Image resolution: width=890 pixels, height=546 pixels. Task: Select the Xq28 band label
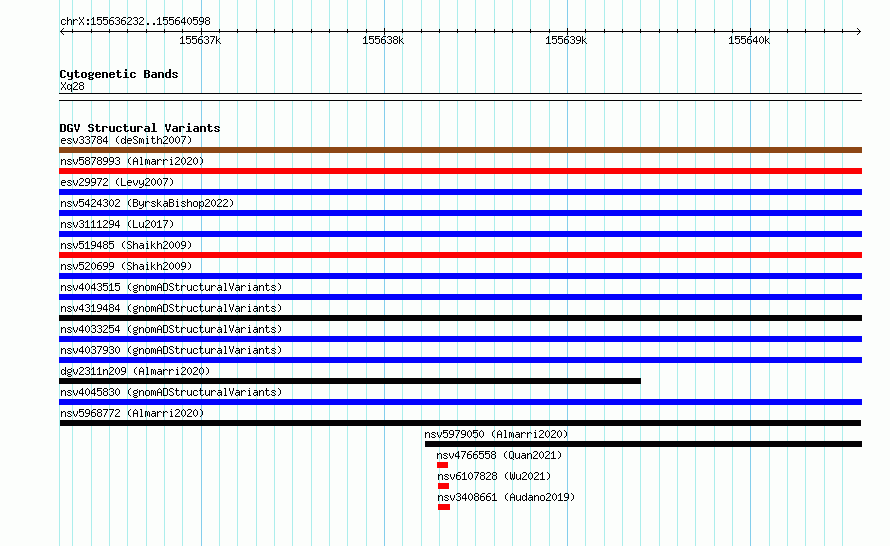pyautogui.click(x=72, y=86)
